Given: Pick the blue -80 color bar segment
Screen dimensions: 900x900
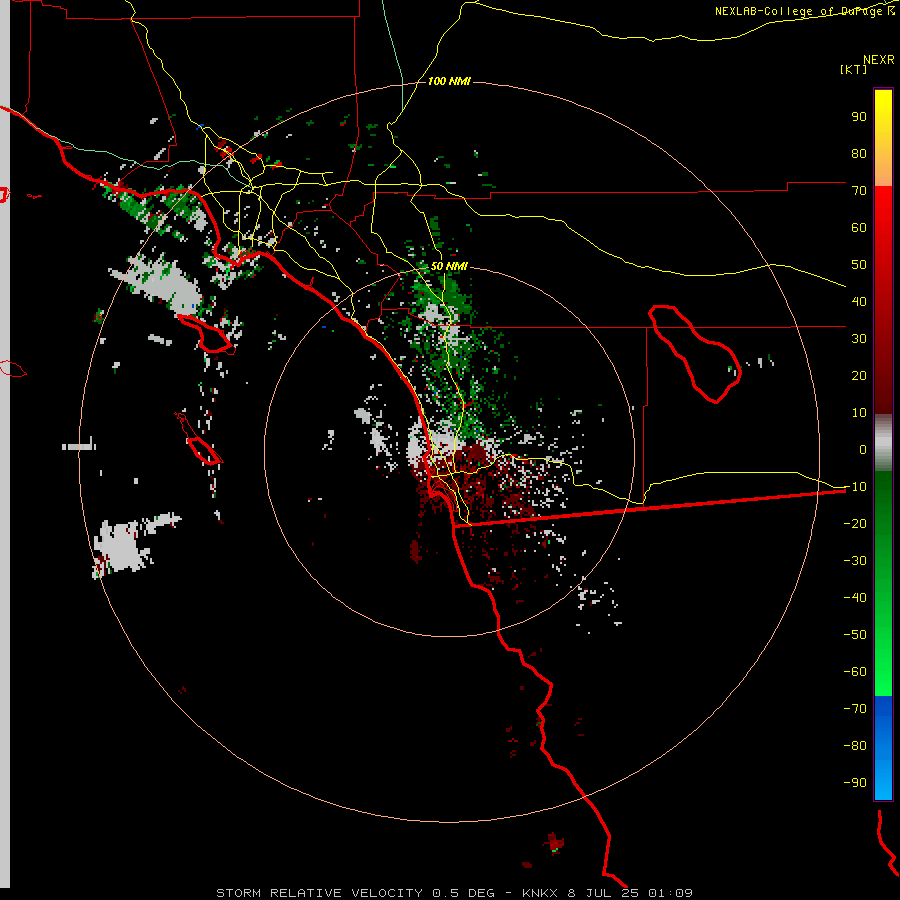Looking at the screenshot, I should point(883,746).
